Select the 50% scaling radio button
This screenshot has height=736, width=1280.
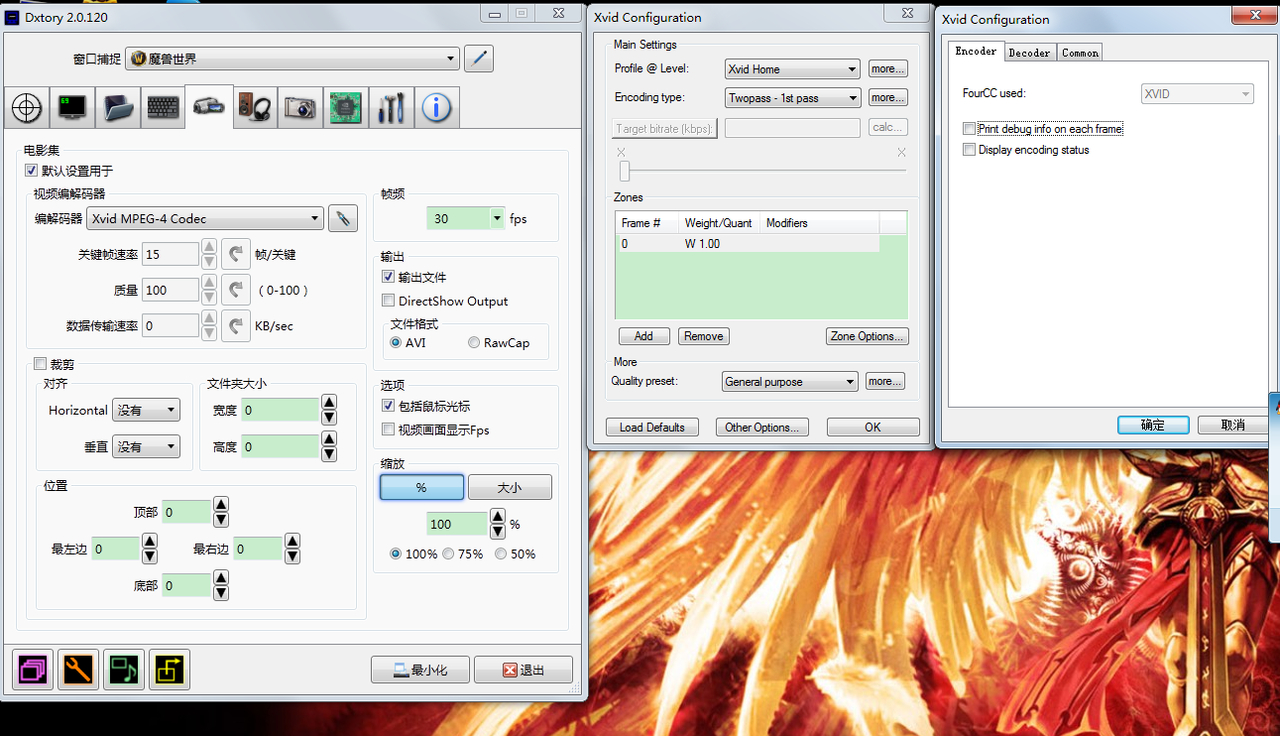coord(500,554)
